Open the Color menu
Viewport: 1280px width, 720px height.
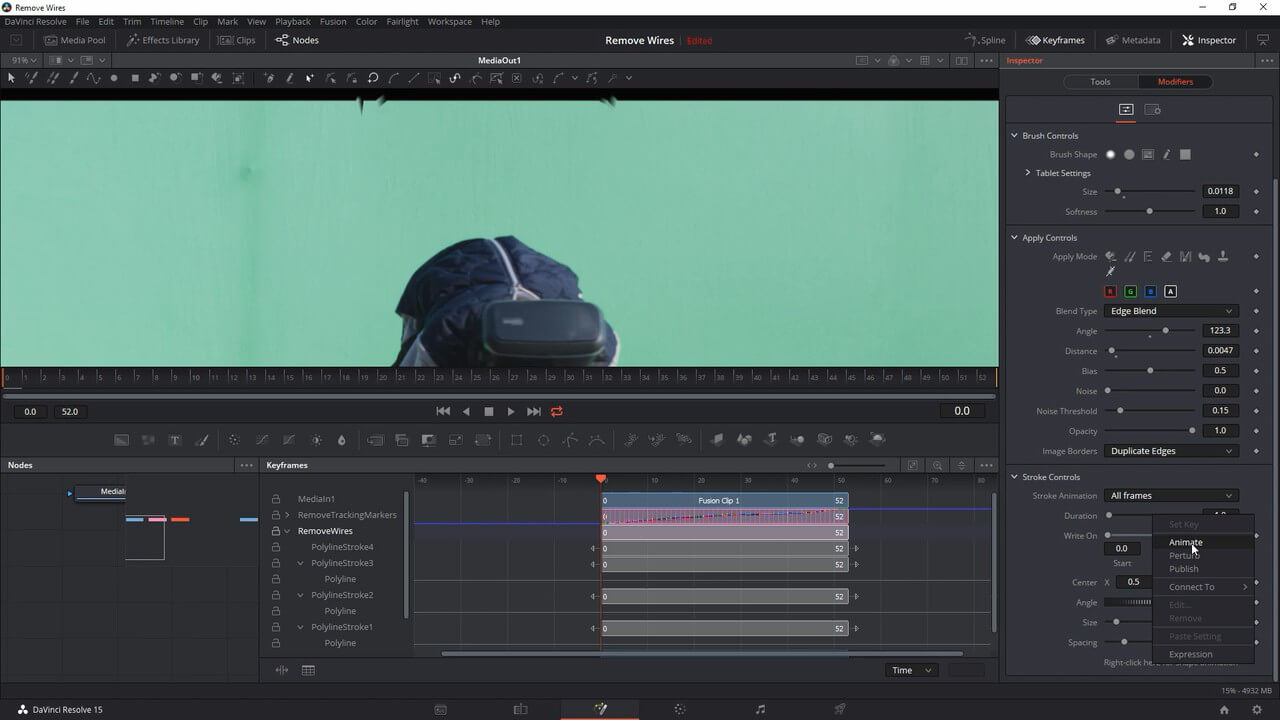(367, 21)
